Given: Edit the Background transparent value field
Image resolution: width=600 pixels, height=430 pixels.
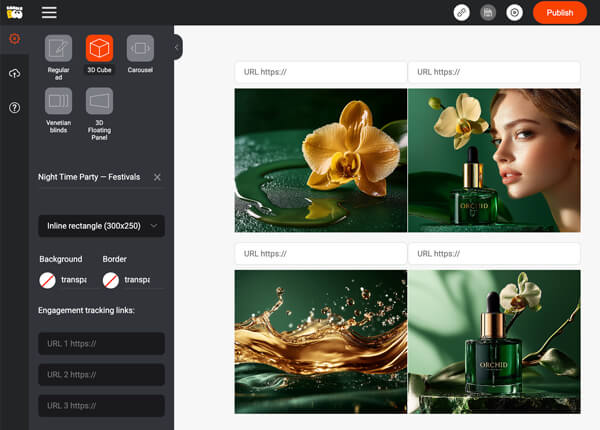Looking at the screenshot, I should tap(74, 280).
